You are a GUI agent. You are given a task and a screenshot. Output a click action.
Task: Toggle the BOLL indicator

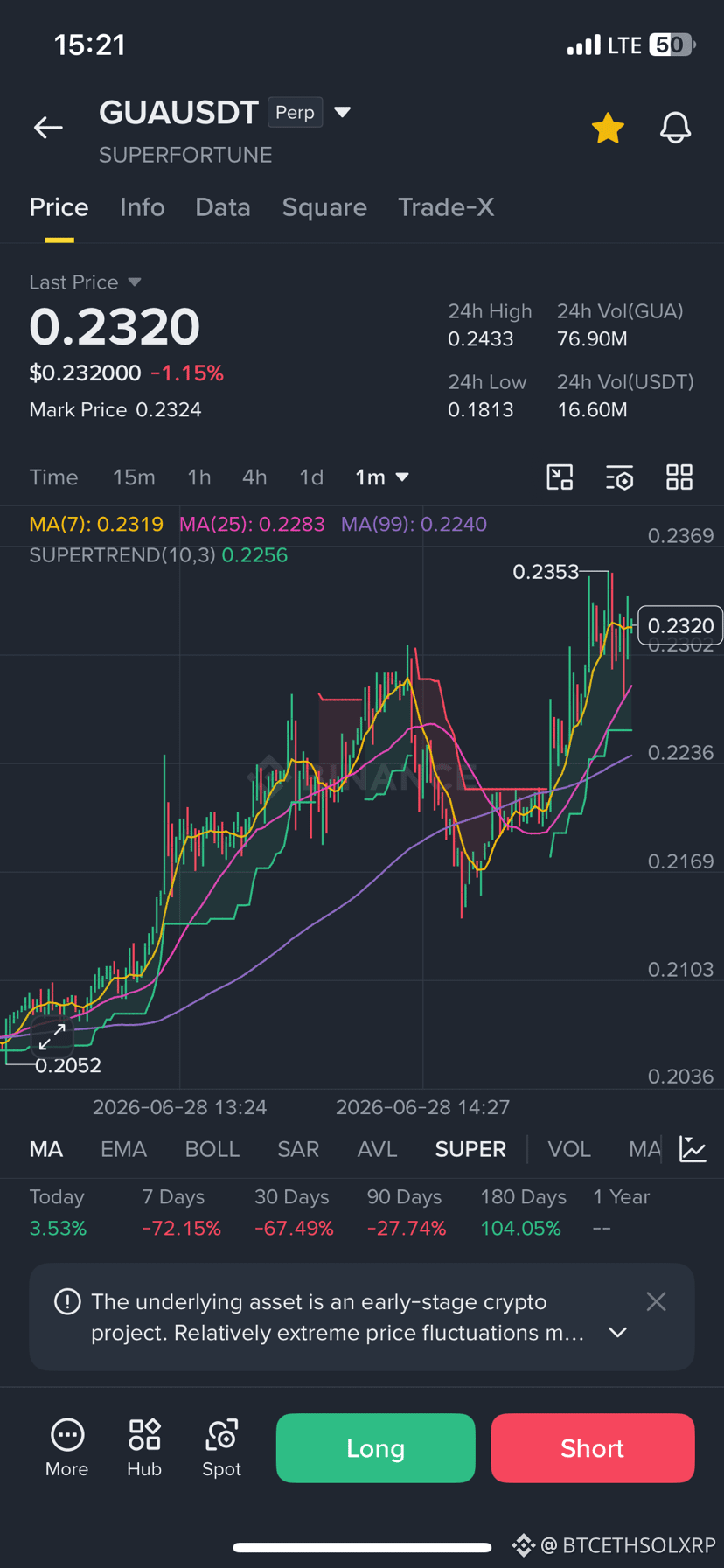212,1149
